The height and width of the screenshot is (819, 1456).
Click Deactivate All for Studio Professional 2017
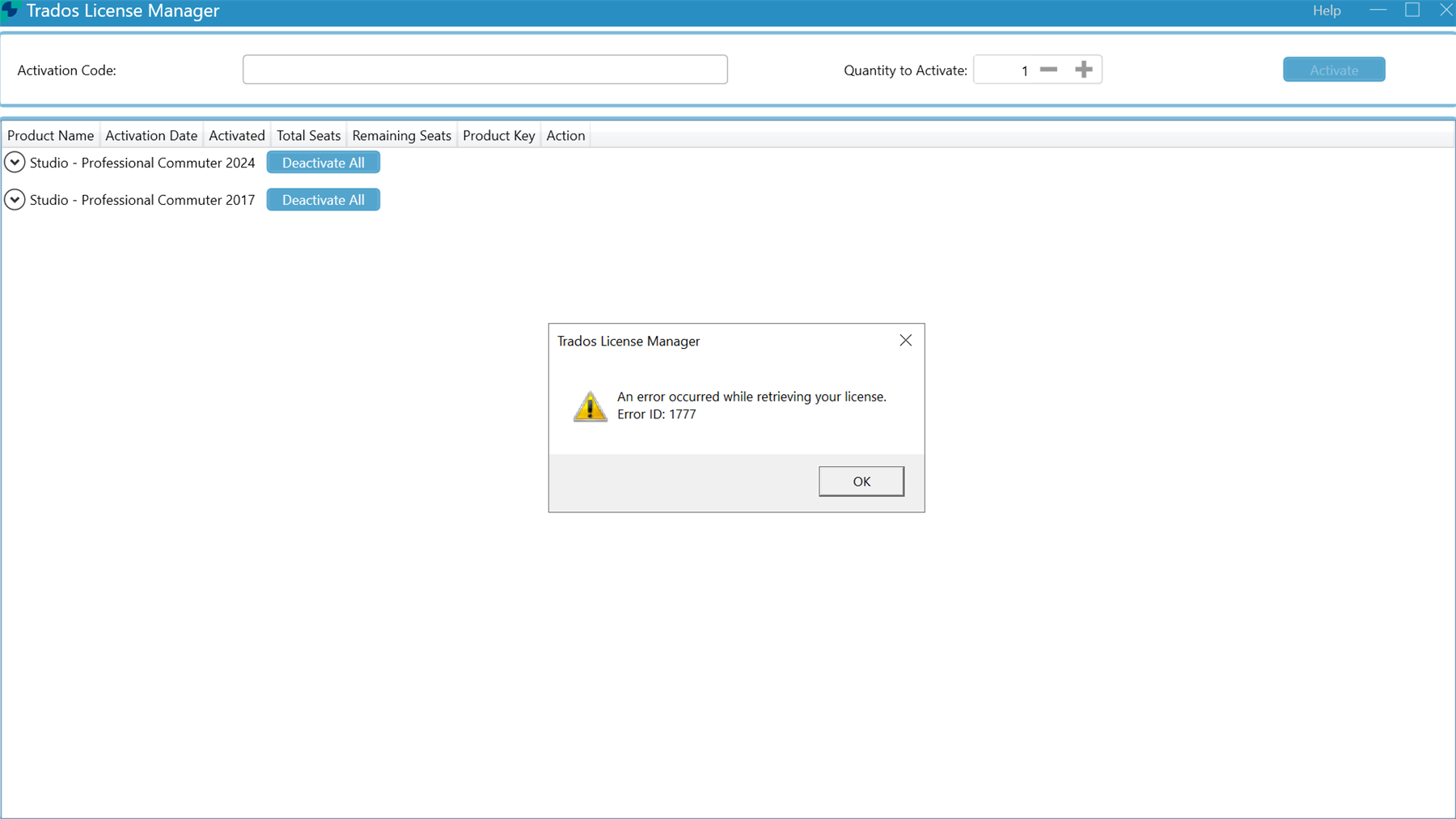click(x=323, y=199)
